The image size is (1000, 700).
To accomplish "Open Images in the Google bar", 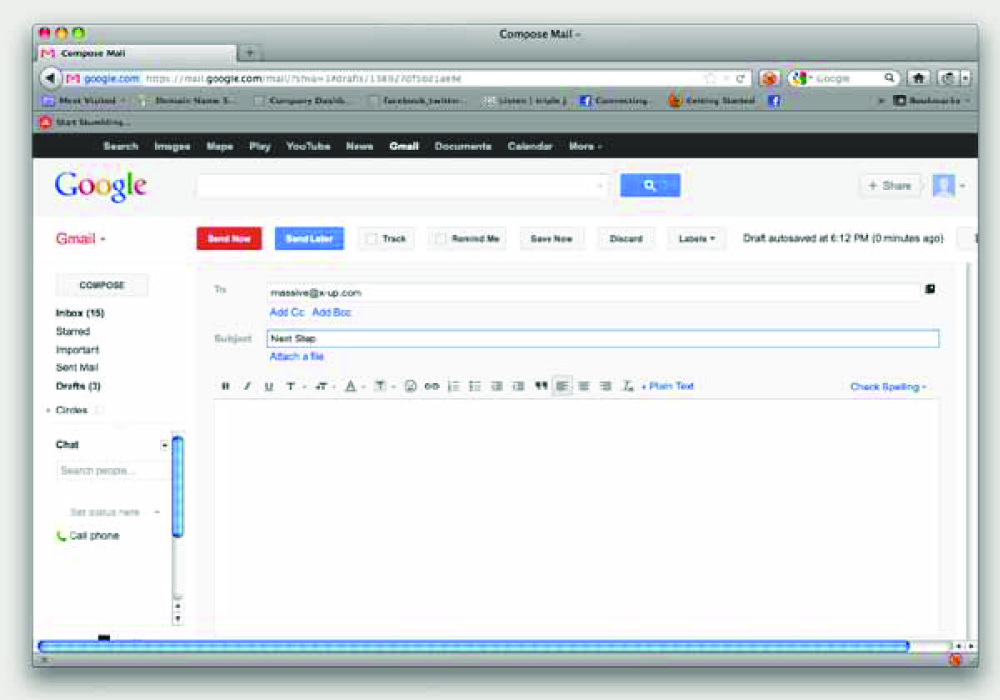I will tap(172, 146).
